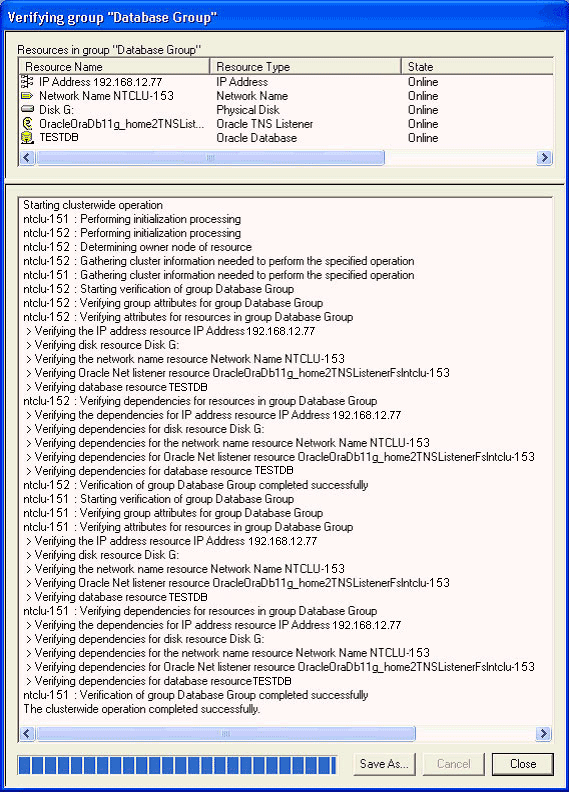This screenshot has width=569, height=792.
Task: Click left arrow of log pane scrollbar
Action: tap(27, 733)
